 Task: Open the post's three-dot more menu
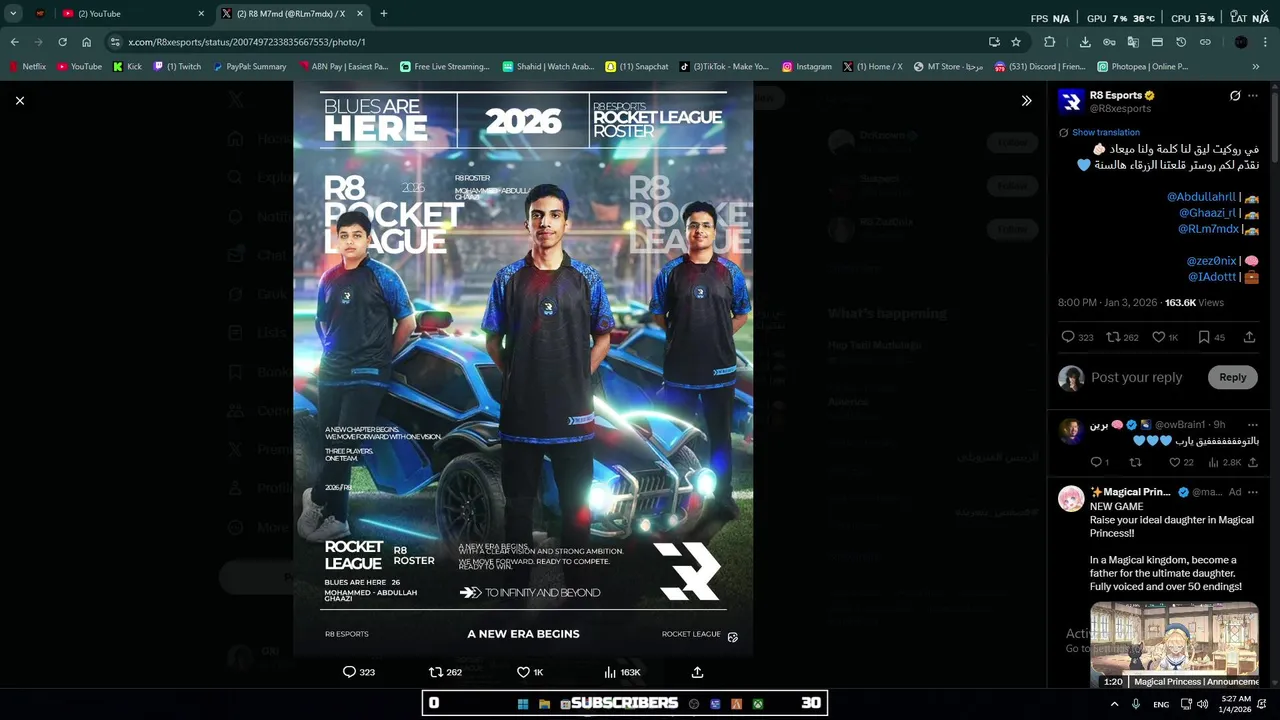coord(1253,96)
